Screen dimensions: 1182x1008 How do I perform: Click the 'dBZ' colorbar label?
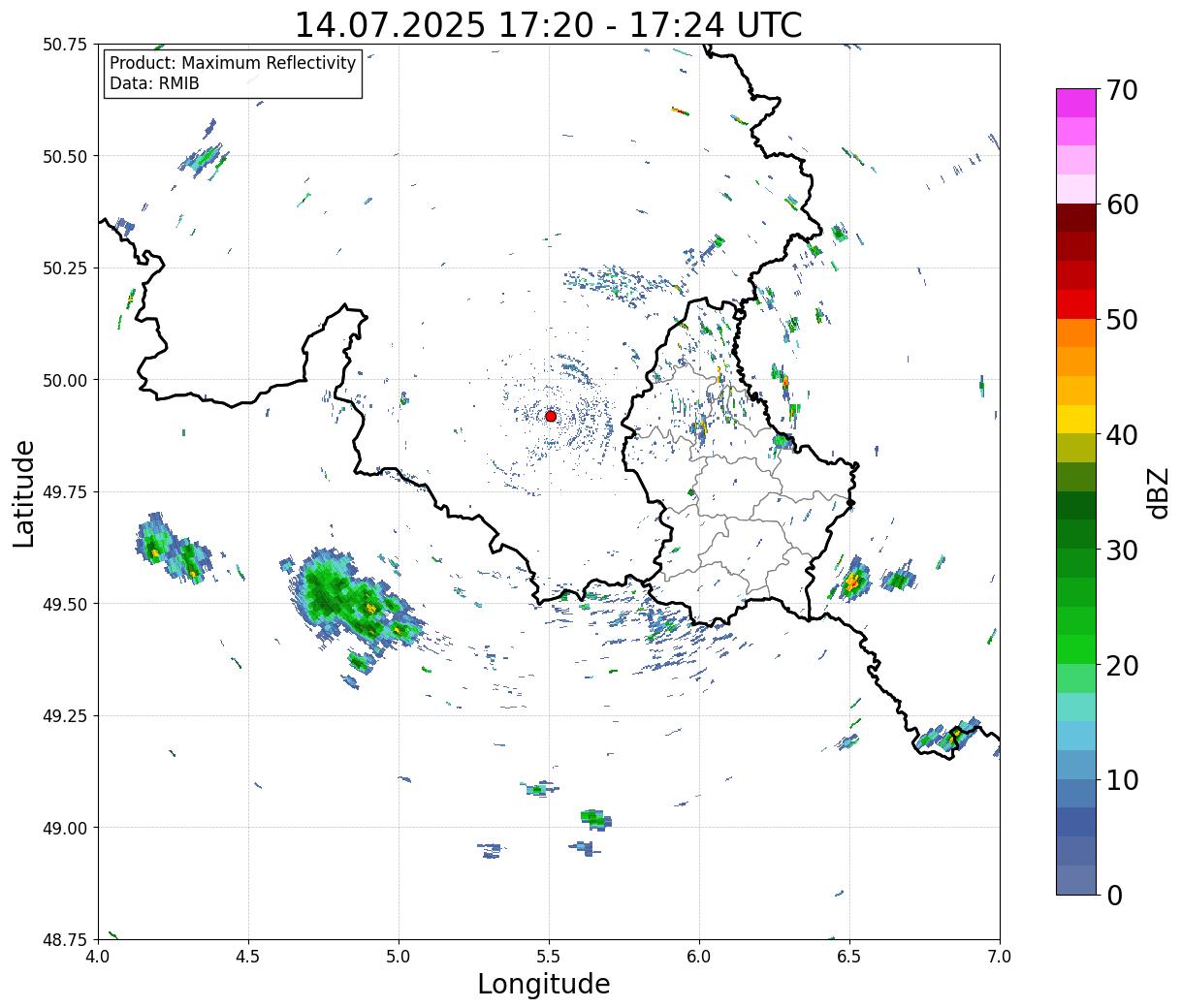(x=1158, y=492)
